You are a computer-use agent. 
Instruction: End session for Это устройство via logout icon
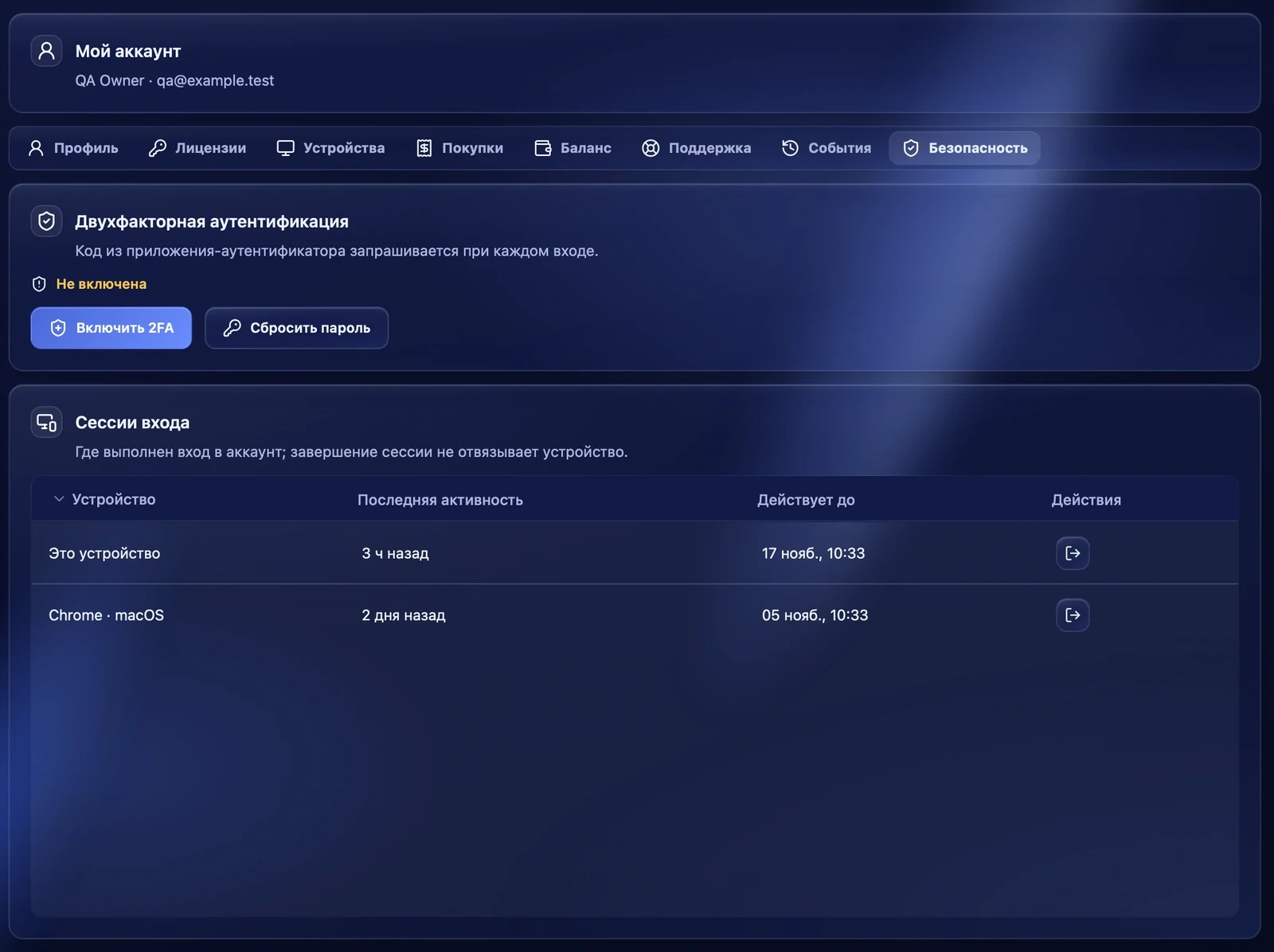1073,553
